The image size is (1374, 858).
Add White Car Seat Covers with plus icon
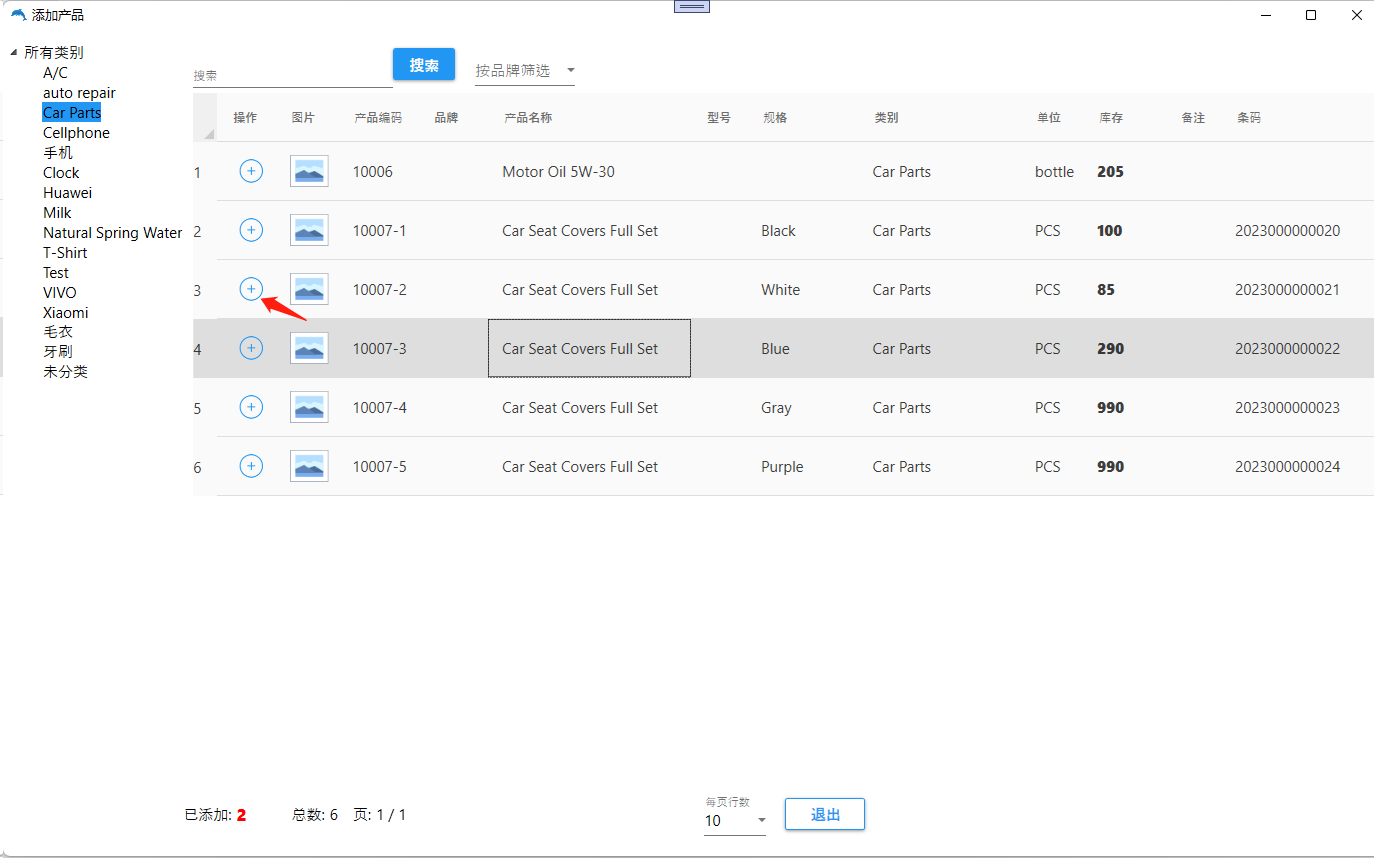251,289
